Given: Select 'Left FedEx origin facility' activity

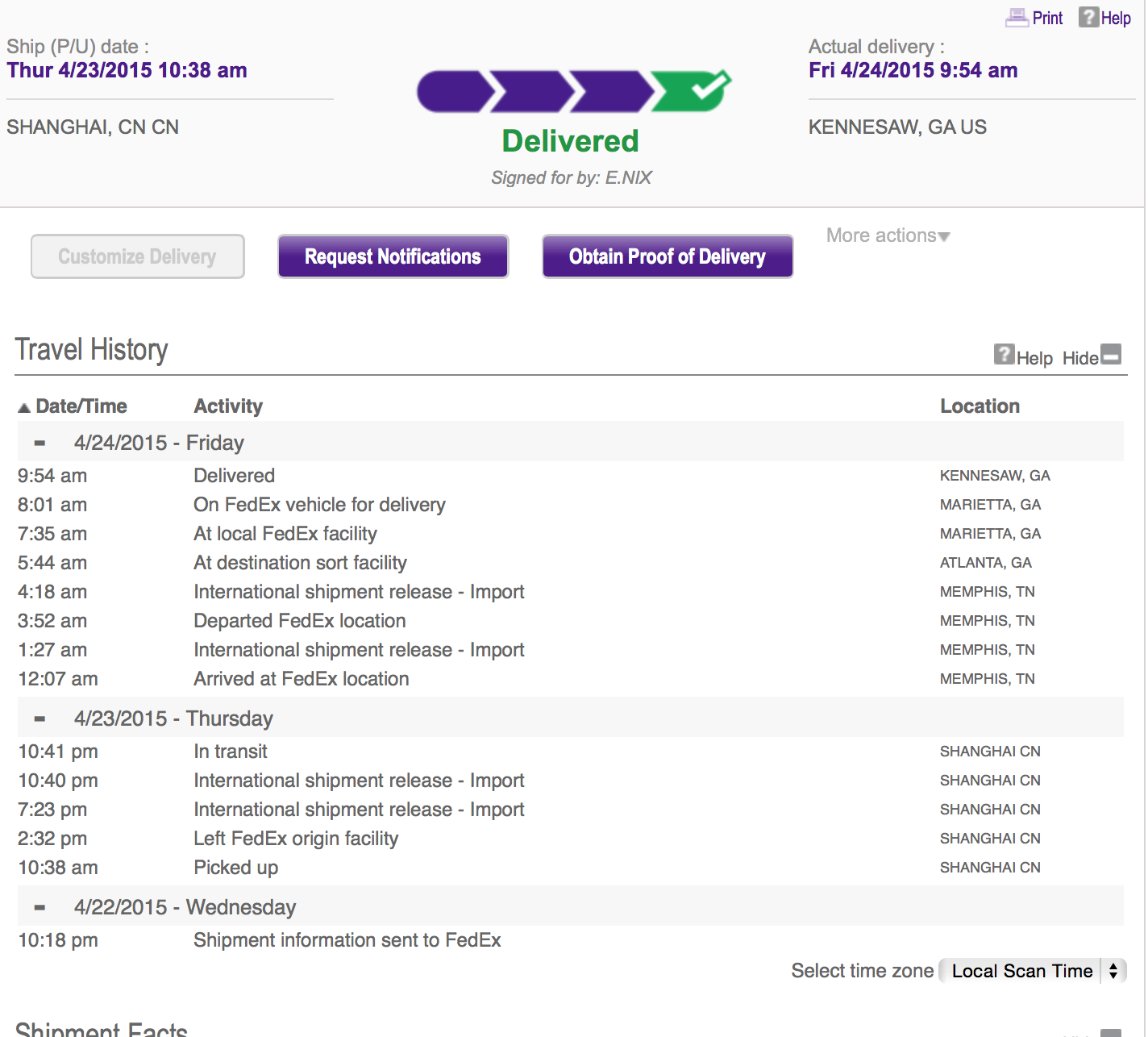Looking at the screenshot, I should [x=296, y=839].
